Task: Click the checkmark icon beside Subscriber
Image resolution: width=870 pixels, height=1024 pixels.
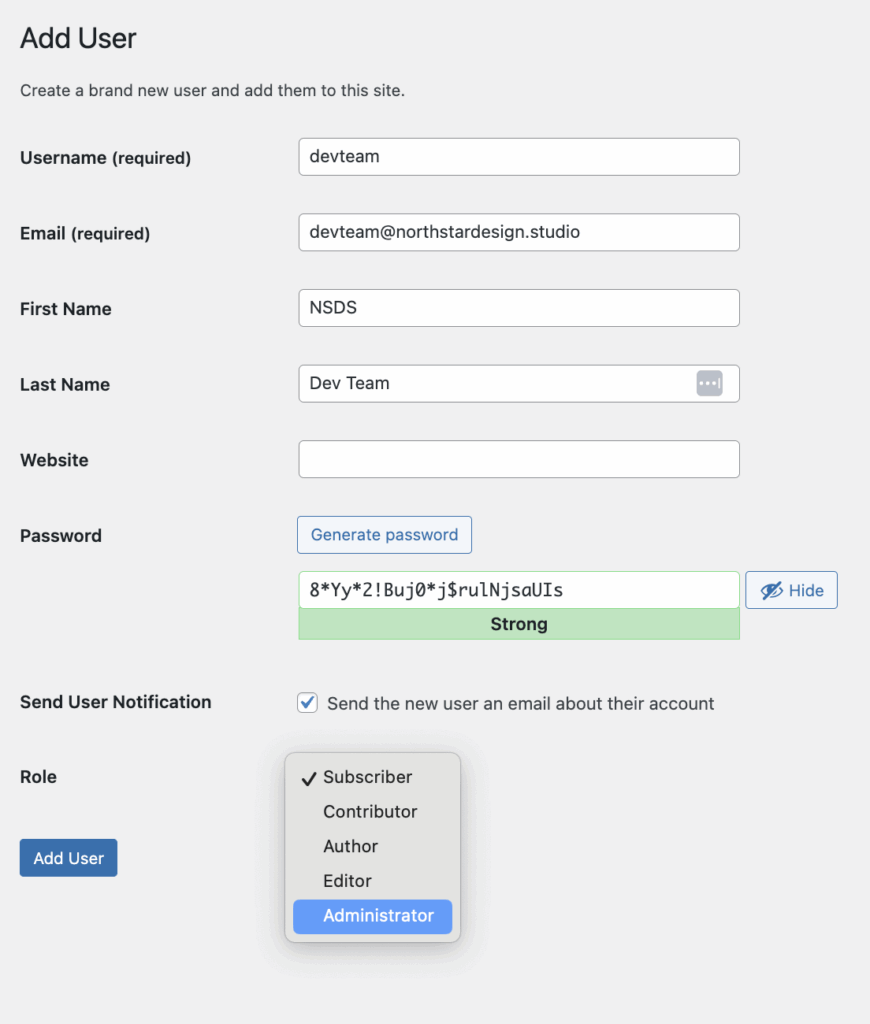Action: [x=309, y=778]
